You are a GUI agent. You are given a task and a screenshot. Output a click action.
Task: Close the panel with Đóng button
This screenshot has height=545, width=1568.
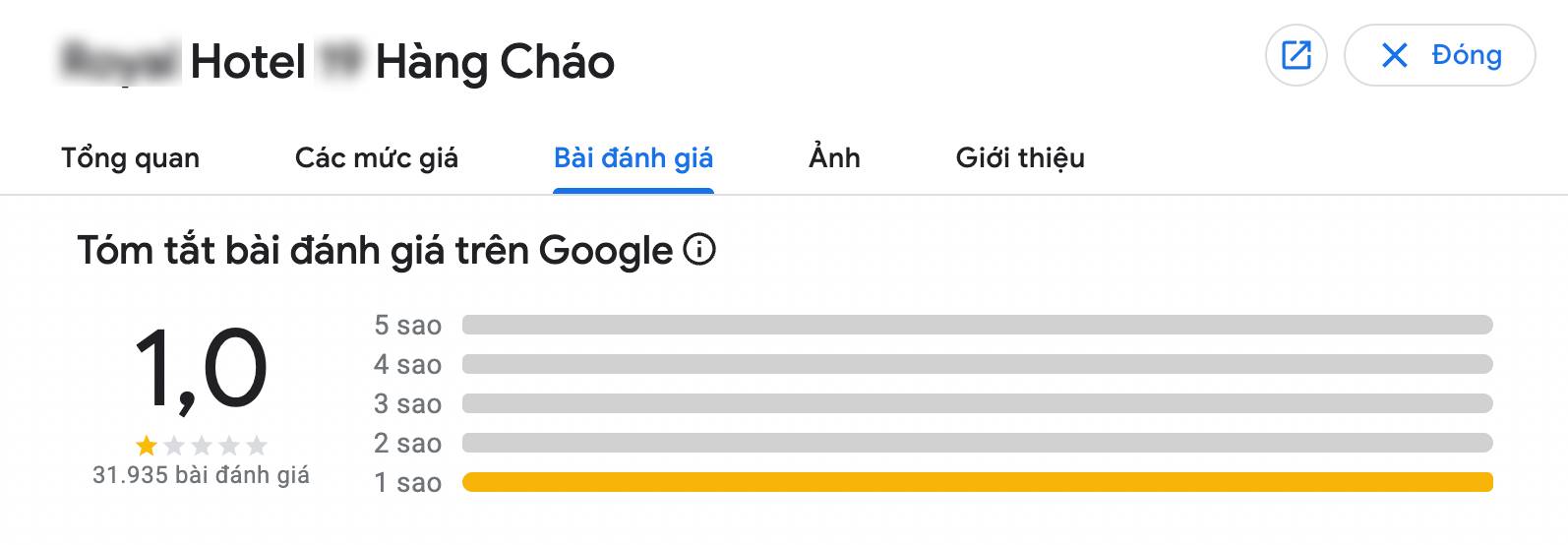point(1439,55)
